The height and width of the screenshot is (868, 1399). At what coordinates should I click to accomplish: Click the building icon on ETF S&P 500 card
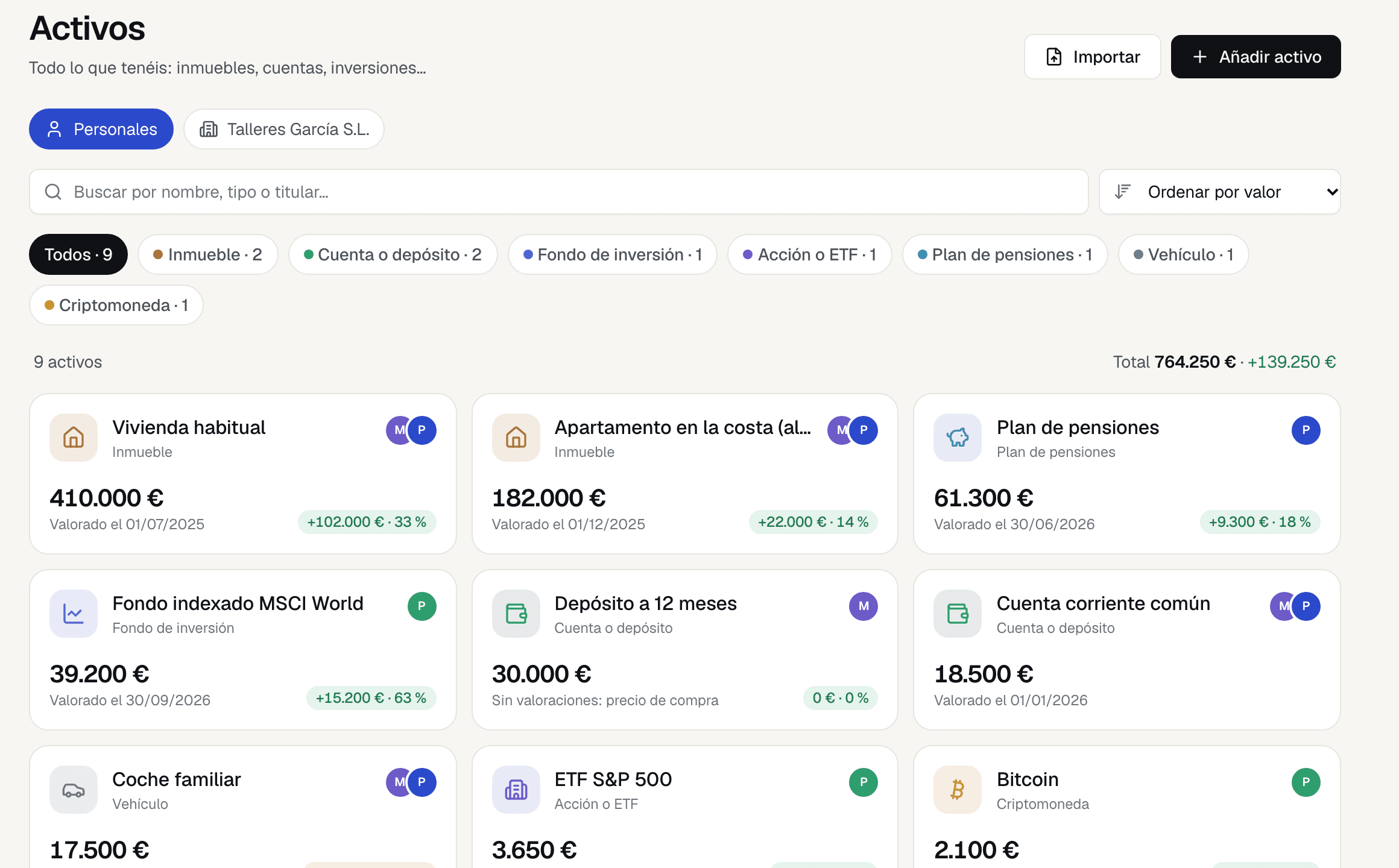click(x=516, y=790)
